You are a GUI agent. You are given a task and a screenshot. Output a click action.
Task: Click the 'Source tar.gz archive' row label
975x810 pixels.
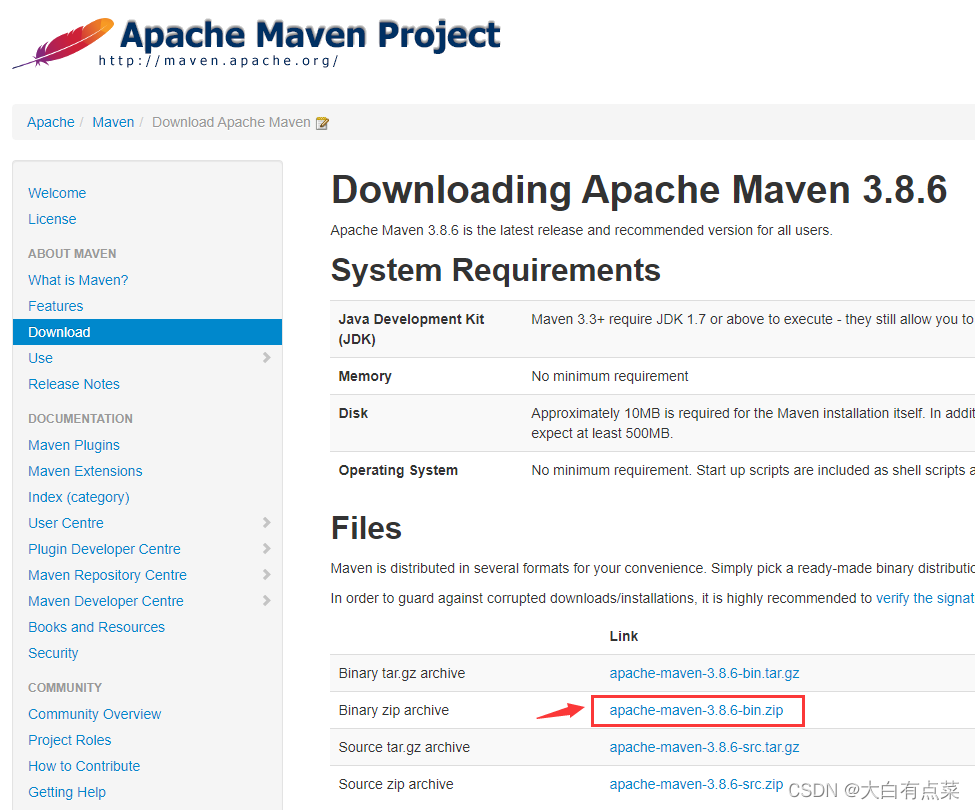pyautogui.click(x=404, y=747)
